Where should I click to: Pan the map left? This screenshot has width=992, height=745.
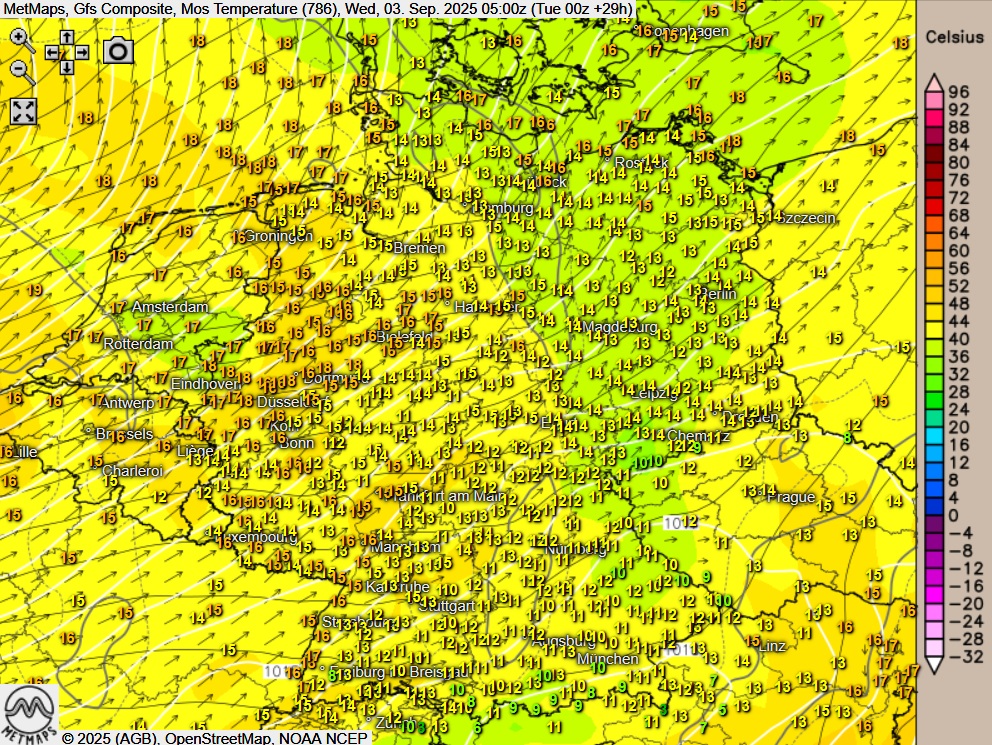(52, 51)
